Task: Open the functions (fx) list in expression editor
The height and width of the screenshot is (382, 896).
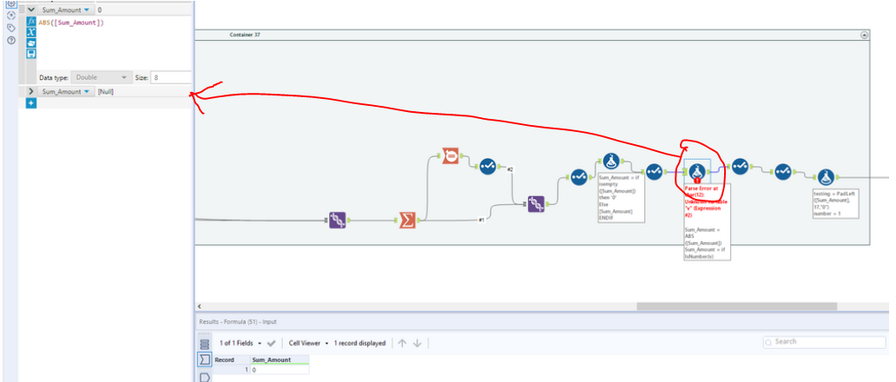Action: tap(31, 22)
